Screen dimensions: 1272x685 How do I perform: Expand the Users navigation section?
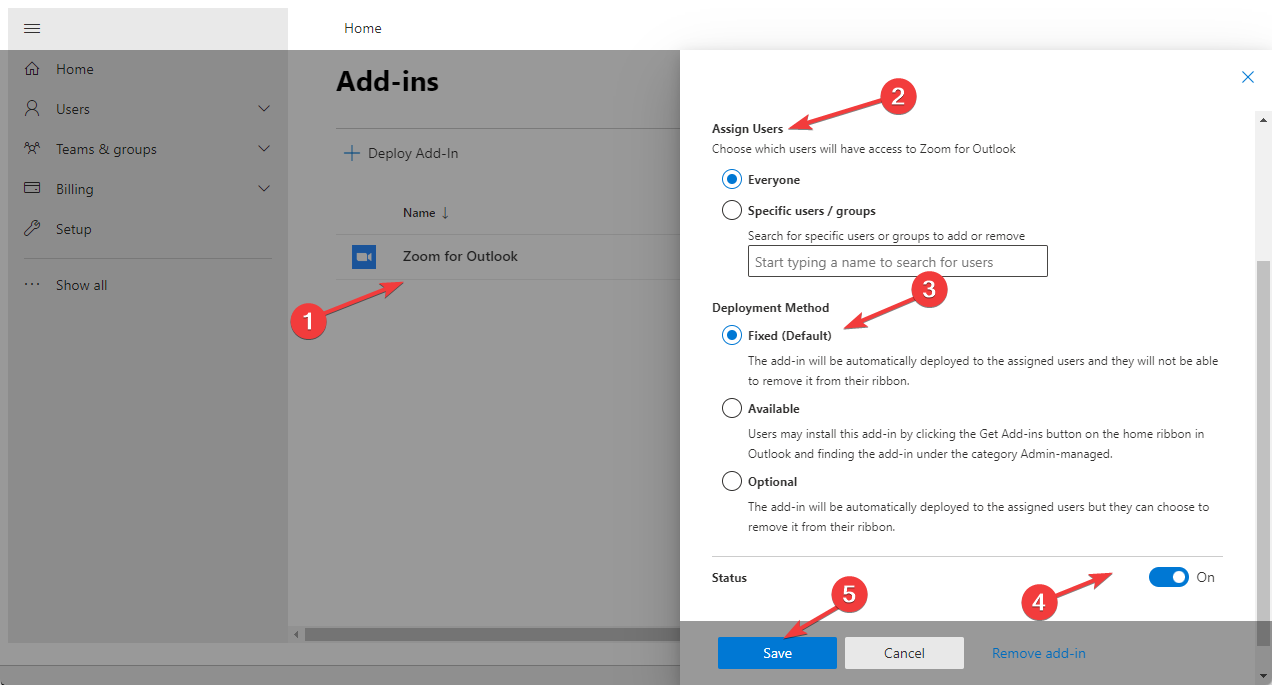click(263, 108)
